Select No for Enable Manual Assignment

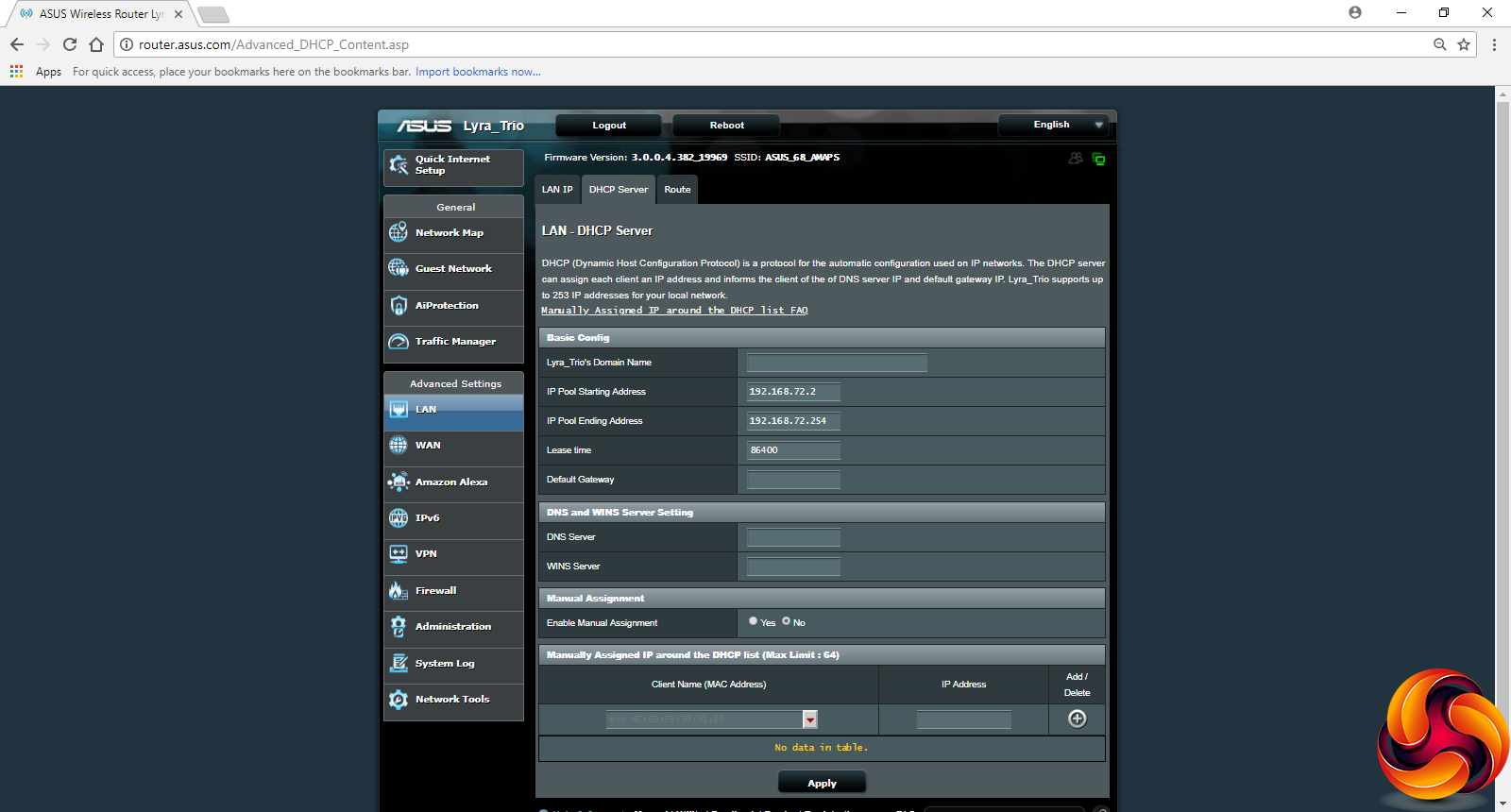point(786,621)
